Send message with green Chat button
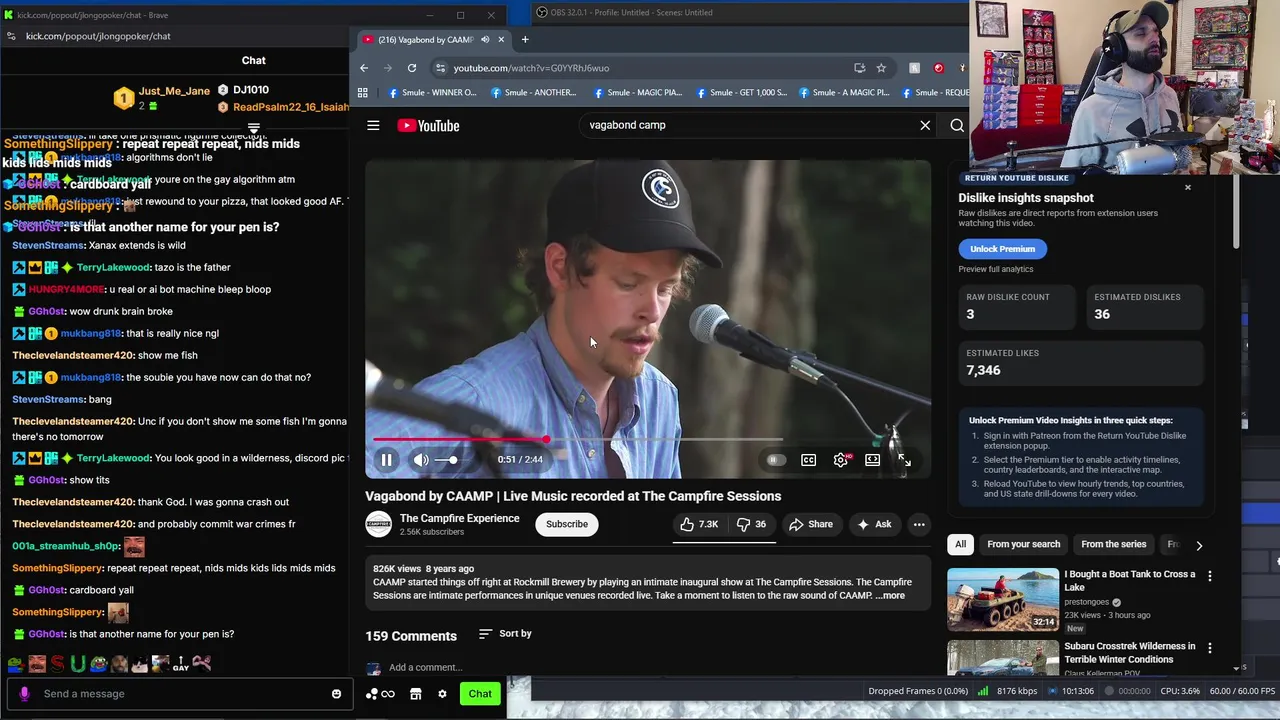Image resolution: width=1280 pixels, height=720 pixels. [x=480, y=694]
